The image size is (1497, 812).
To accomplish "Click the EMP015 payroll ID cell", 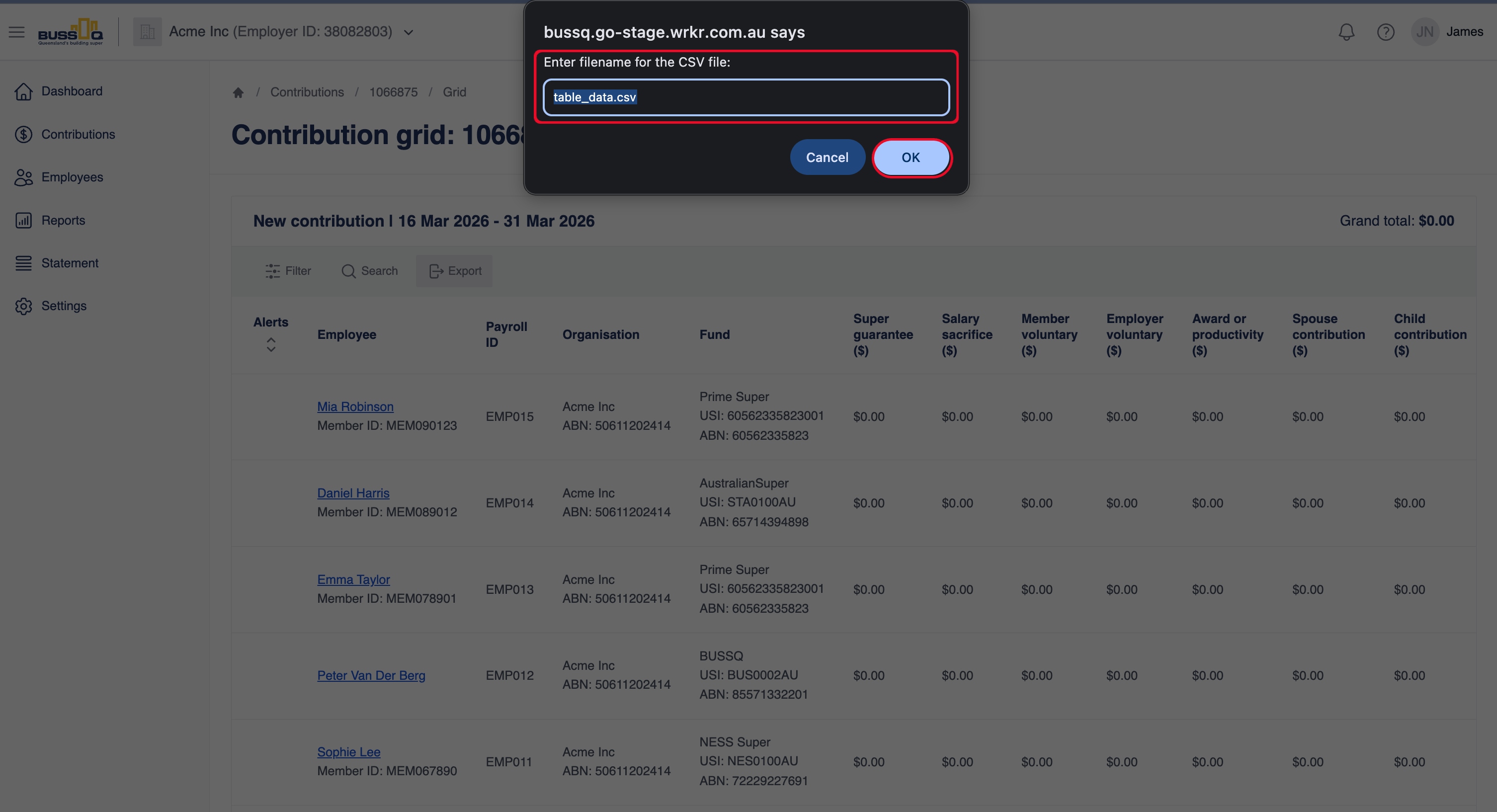I will [509, 416].
